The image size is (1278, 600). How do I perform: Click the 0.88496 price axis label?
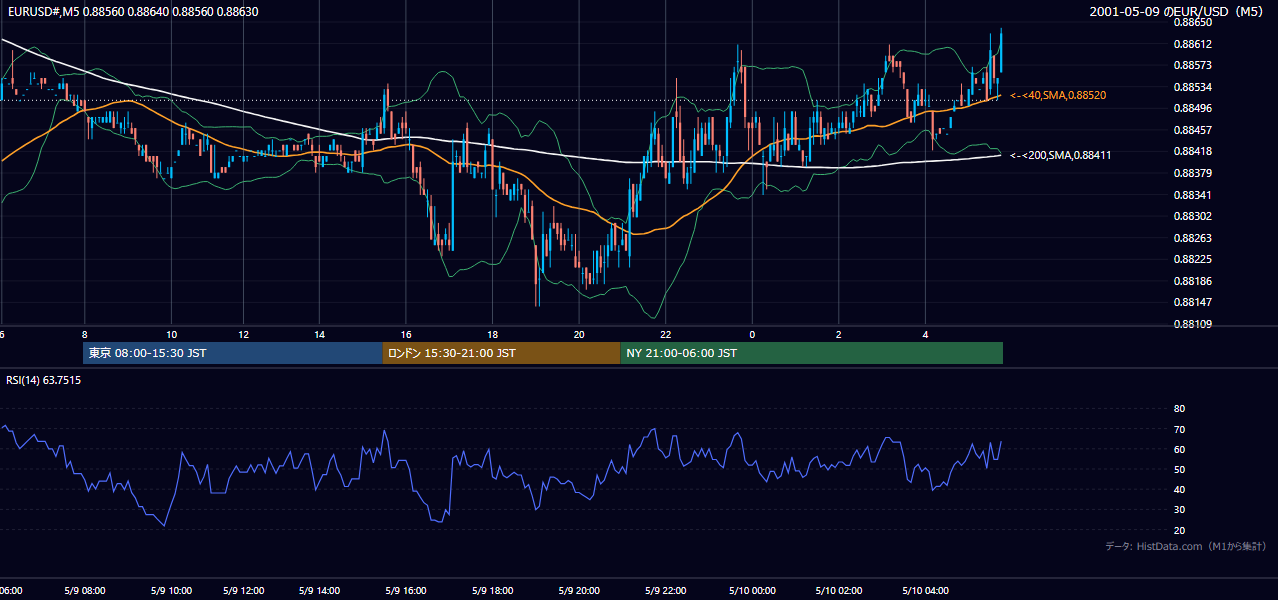[x=1192, y=109]
